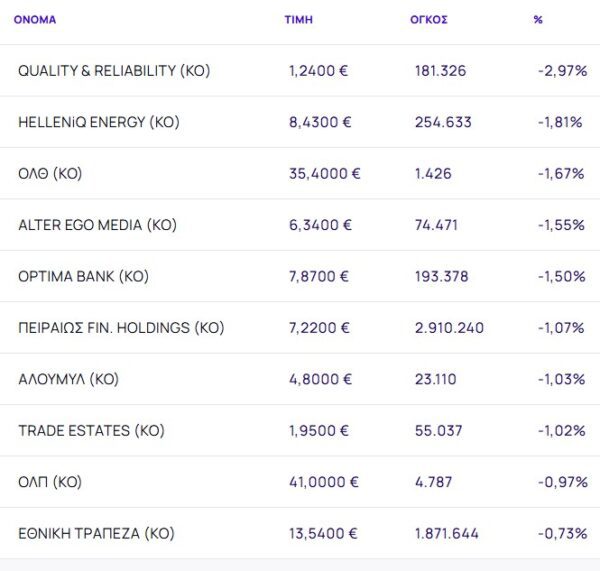Select the ΟΛΘ (ΚΟ) stock name
This screenshot has width=600, height=571.
50,174
